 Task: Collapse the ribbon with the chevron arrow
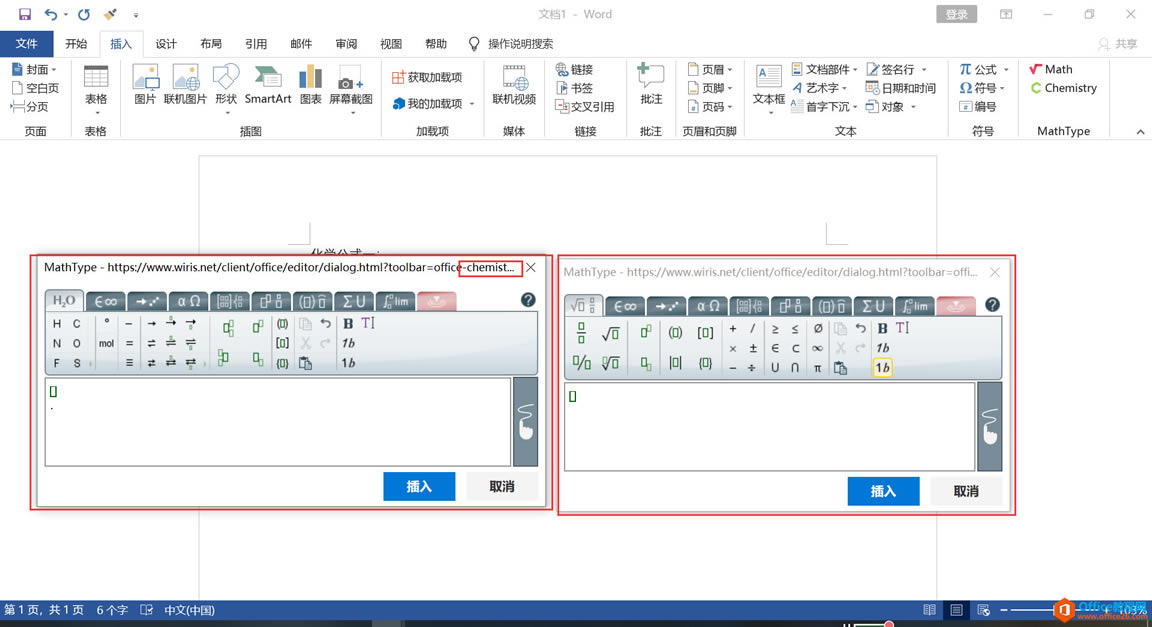click(x=1140, y=130)
